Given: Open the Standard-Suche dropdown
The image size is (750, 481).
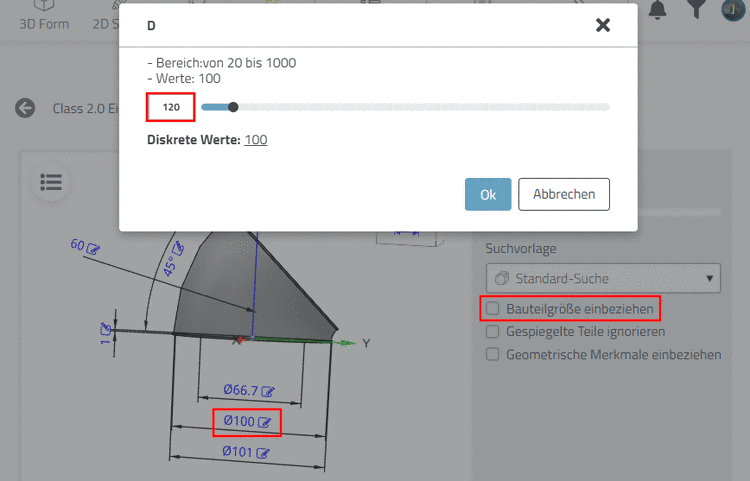Looking at the screenshot, I should click(x=603, y=278).
